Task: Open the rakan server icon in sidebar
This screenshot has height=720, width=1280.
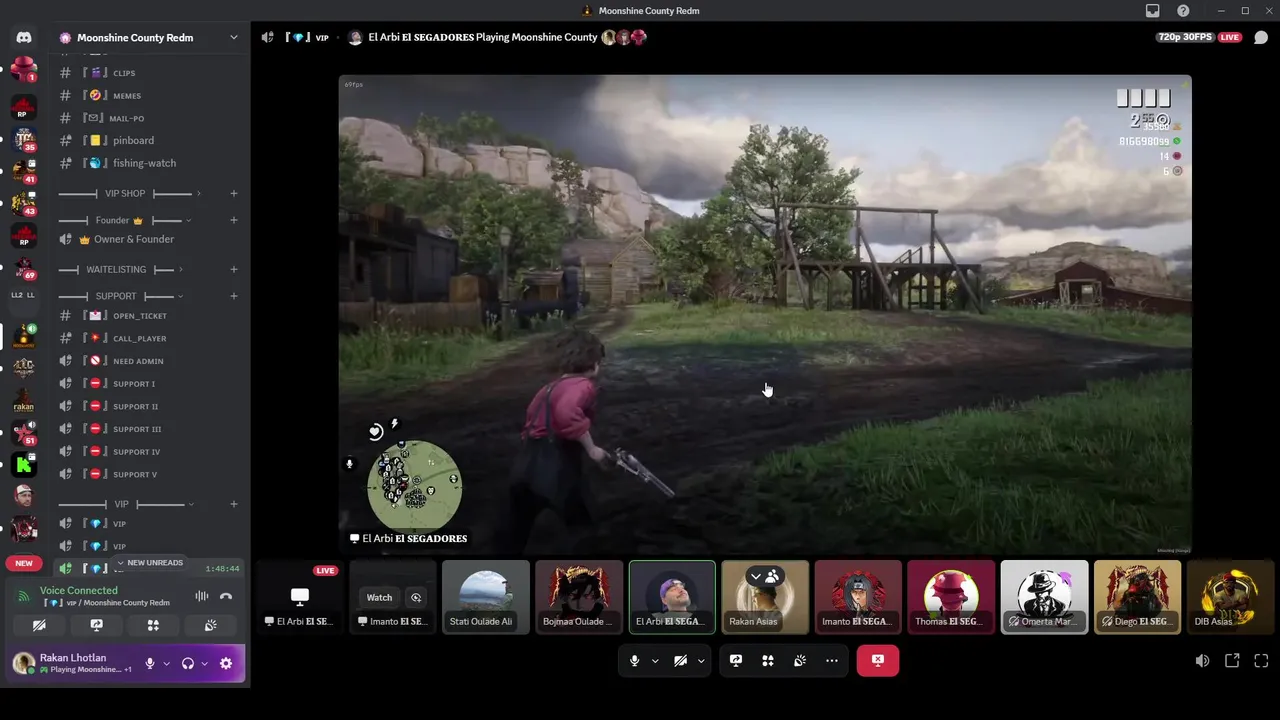Action: point(24,400)
